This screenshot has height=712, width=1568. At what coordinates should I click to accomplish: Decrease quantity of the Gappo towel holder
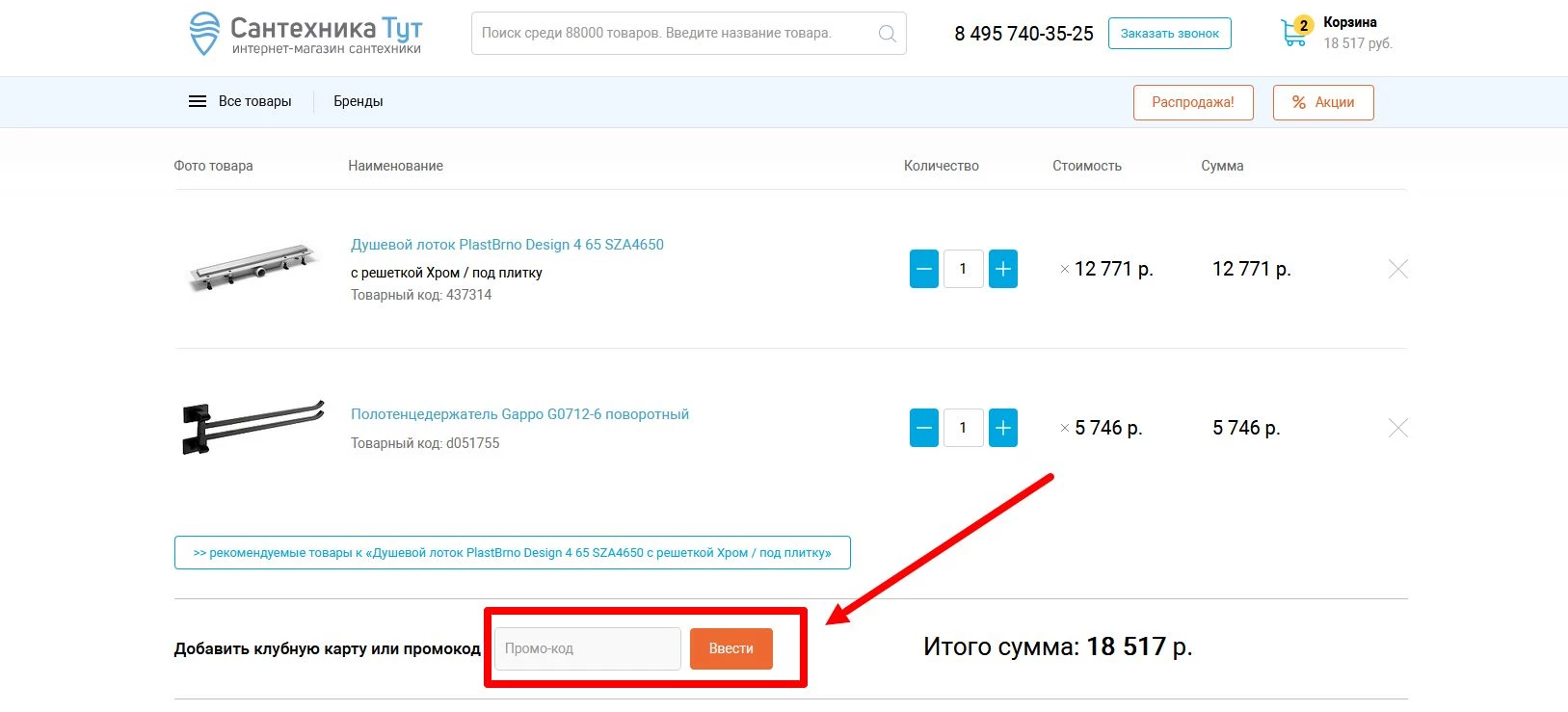[923, 428]
